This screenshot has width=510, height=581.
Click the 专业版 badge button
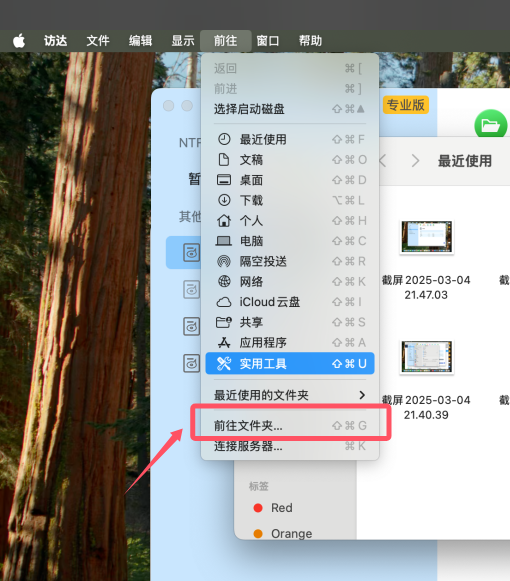406,105
